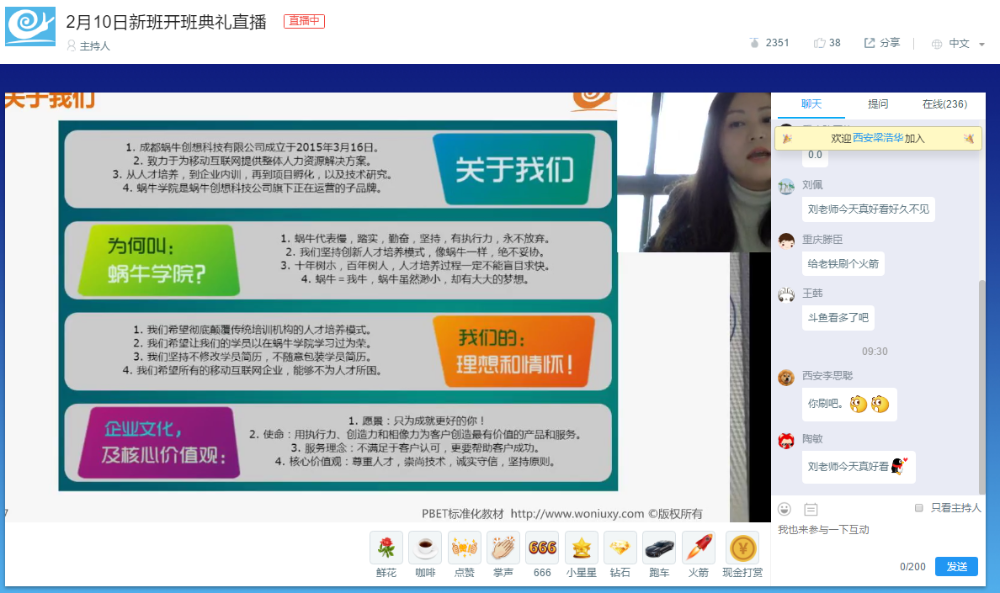Click the 陶敏 username in chat
This screenshot has height=593, width=1000.
point(812,439)
